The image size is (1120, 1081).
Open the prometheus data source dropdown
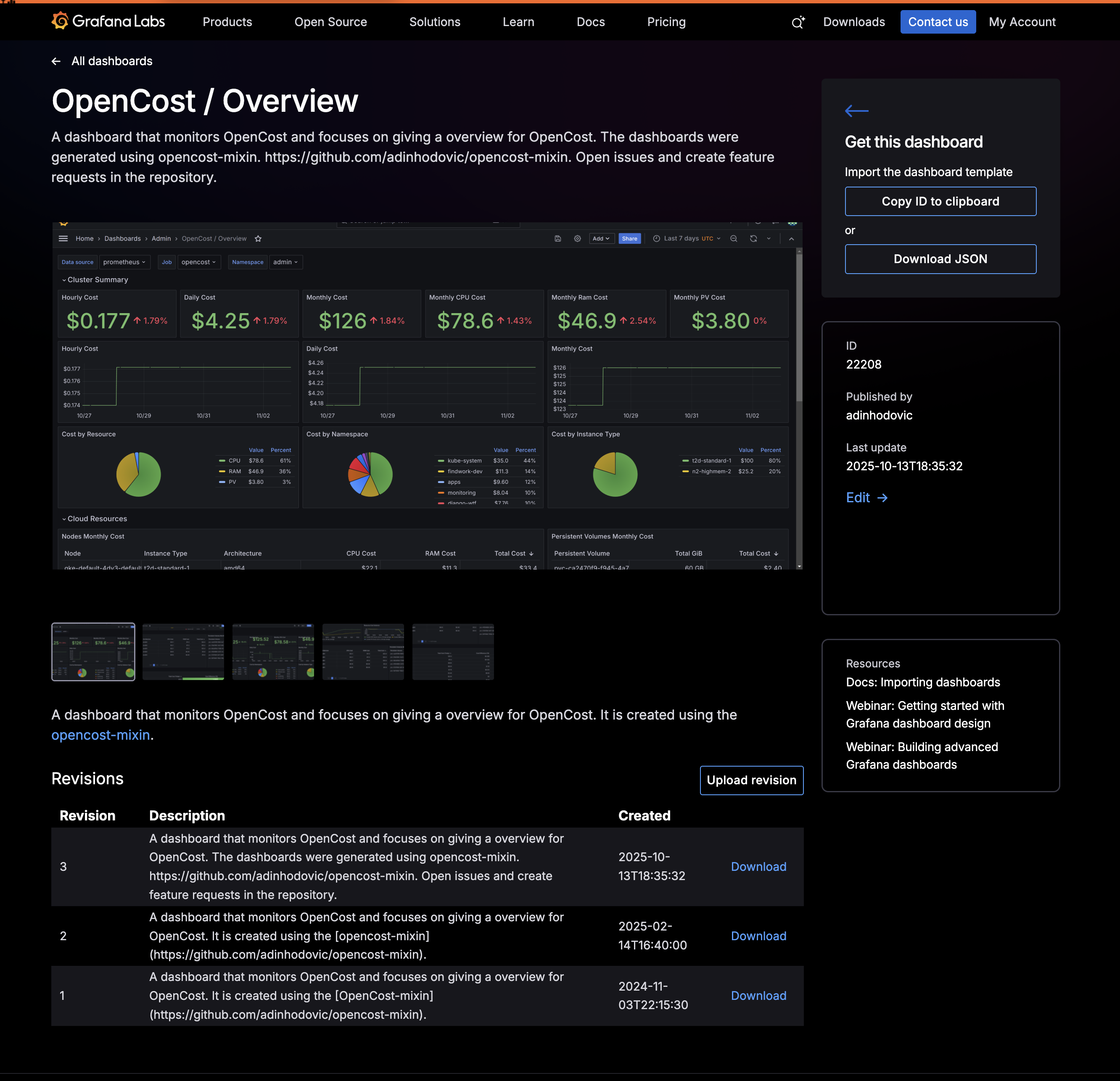(124, 262)
